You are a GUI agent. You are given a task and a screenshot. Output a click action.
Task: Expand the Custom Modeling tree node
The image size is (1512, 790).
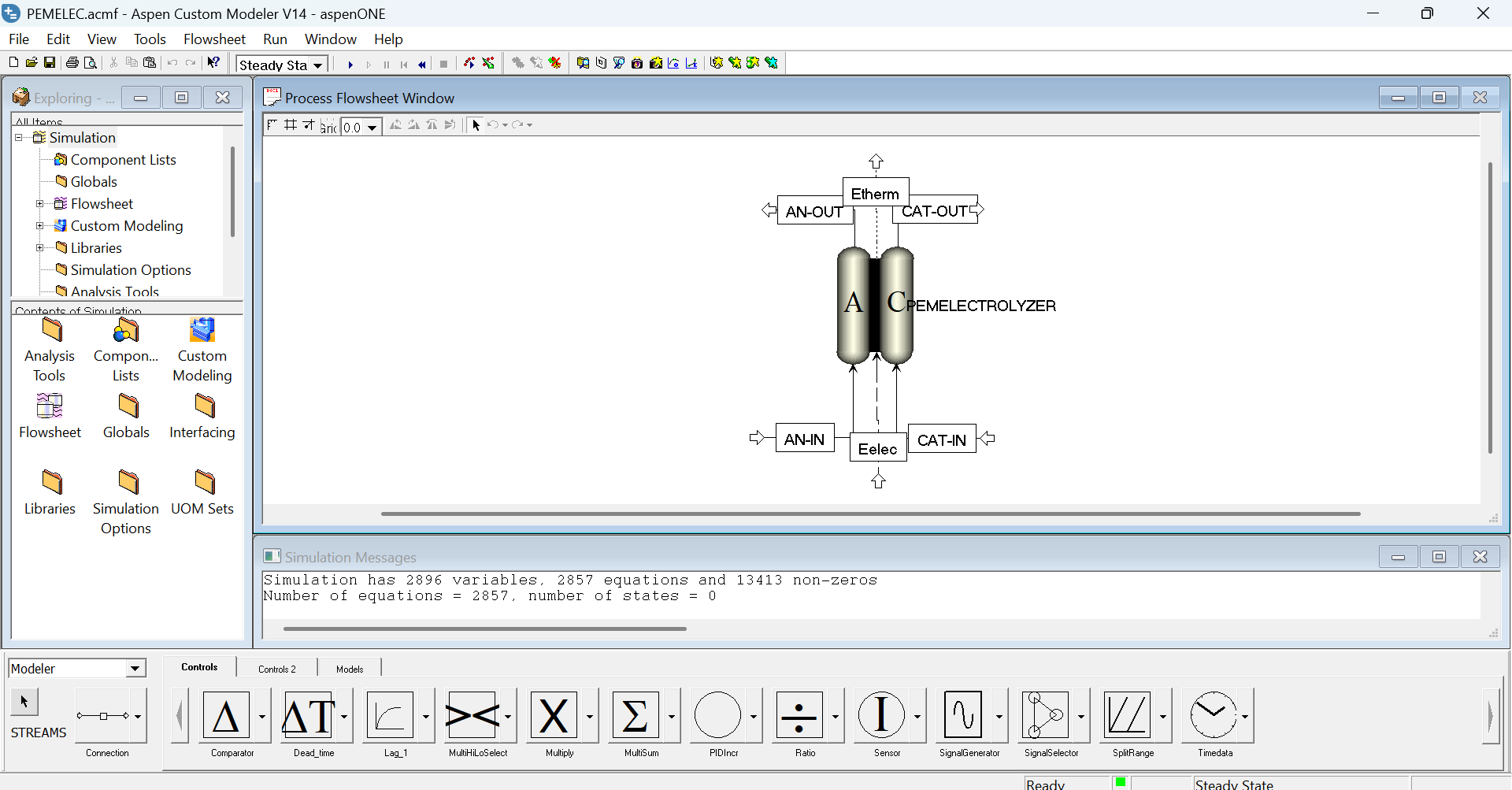coord(40,226)
